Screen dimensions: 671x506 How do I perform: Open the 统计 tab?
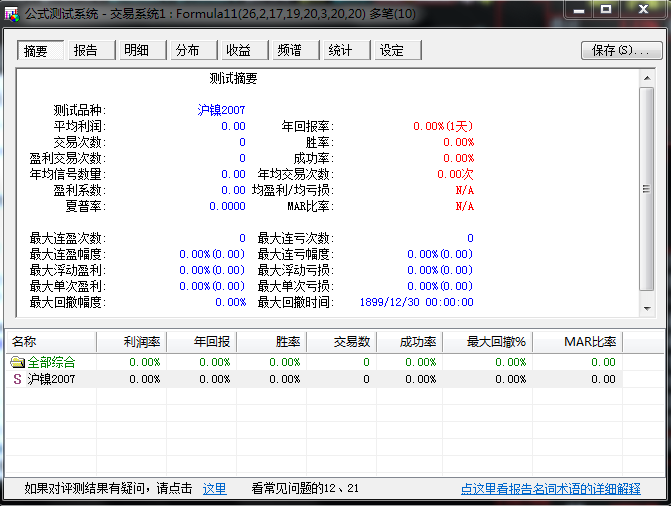coord(347,50)
